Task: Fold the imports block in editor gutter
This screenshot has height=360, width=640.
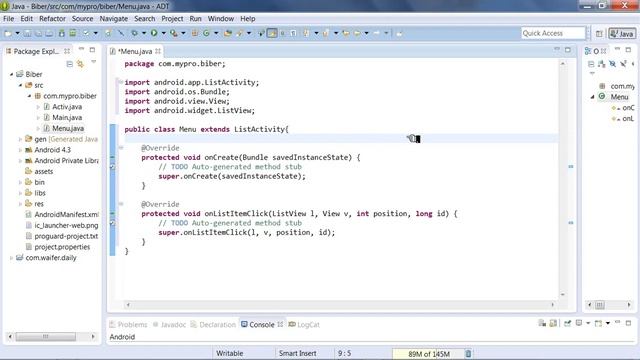Action: pos(121,82)
